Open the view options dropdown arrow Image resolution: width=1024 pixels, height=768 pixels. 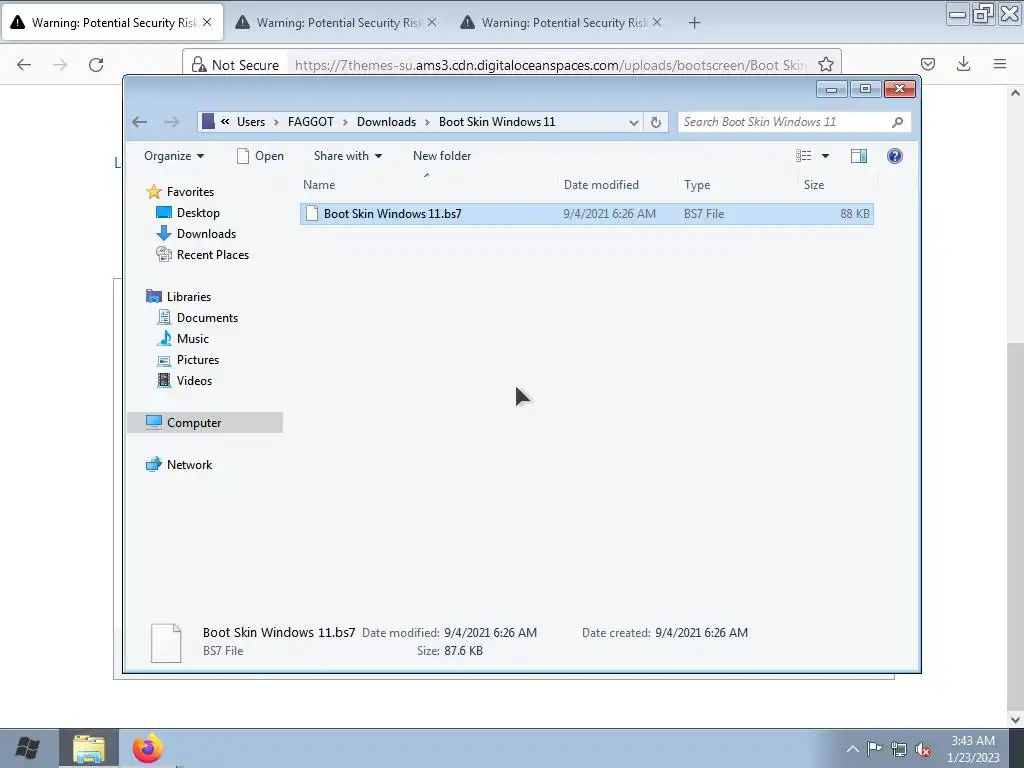pos(825,156)
